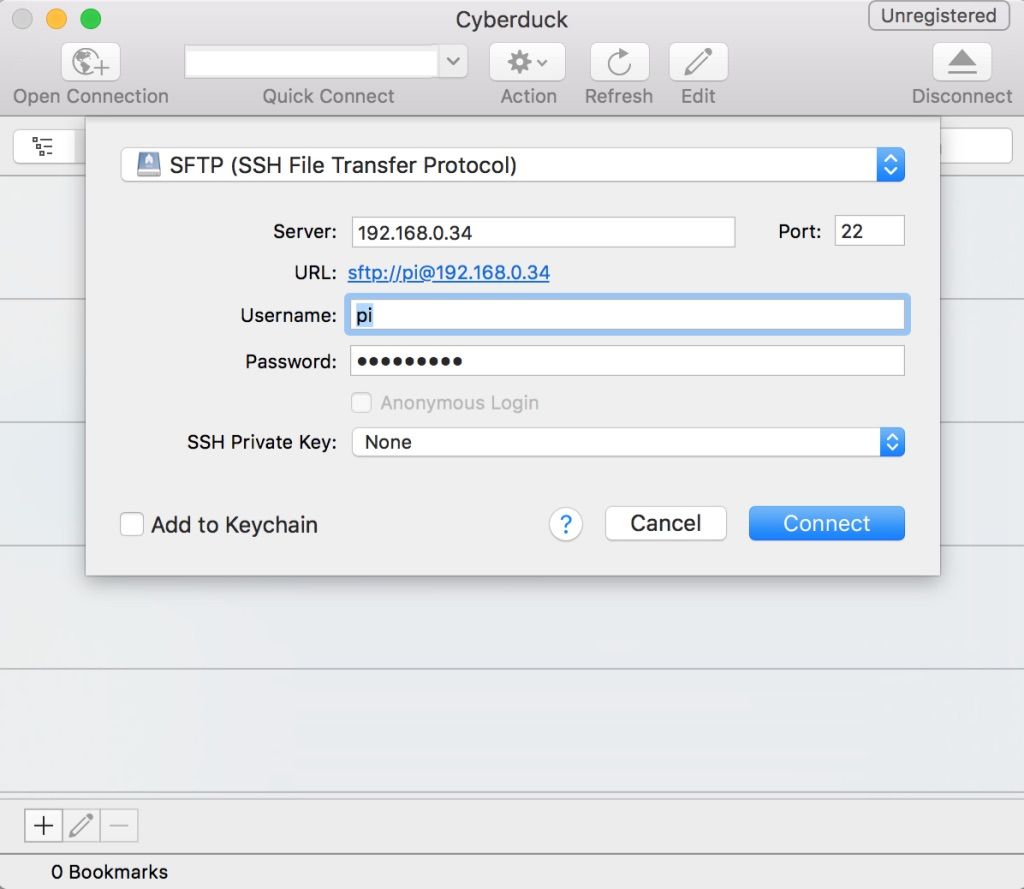Screen dimensions: 1024x889
Task: Expand the SSH Private Key dropdown
Action: [x=628, y=442]
